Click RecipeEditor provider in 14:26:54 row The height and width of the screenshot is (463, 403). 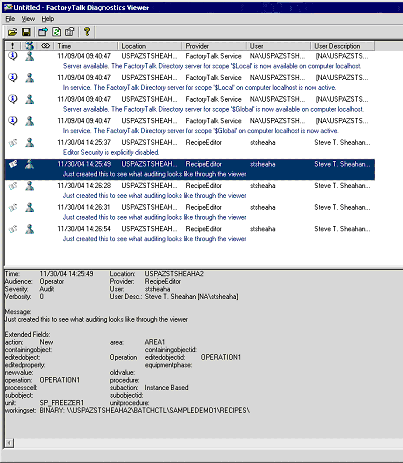click(204, 229)
